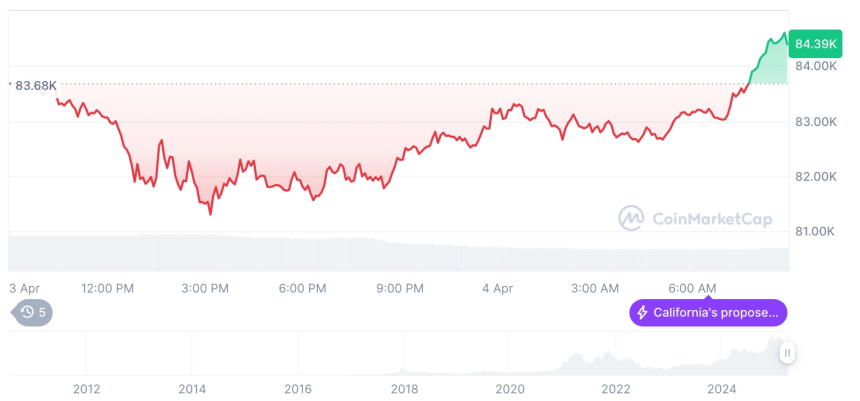Click the 83.68K opening price label

pyautogui.click(x=36, y=85)
